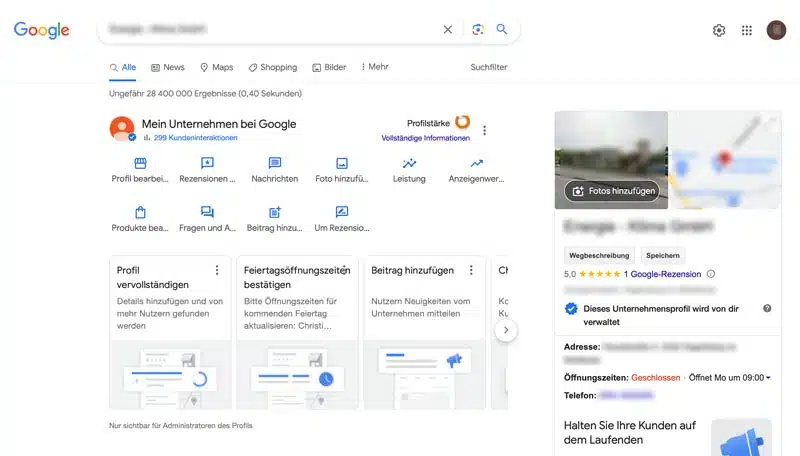Open 299 Kundeninteraktionen link

pyautogui.click(x=195, y=138)
